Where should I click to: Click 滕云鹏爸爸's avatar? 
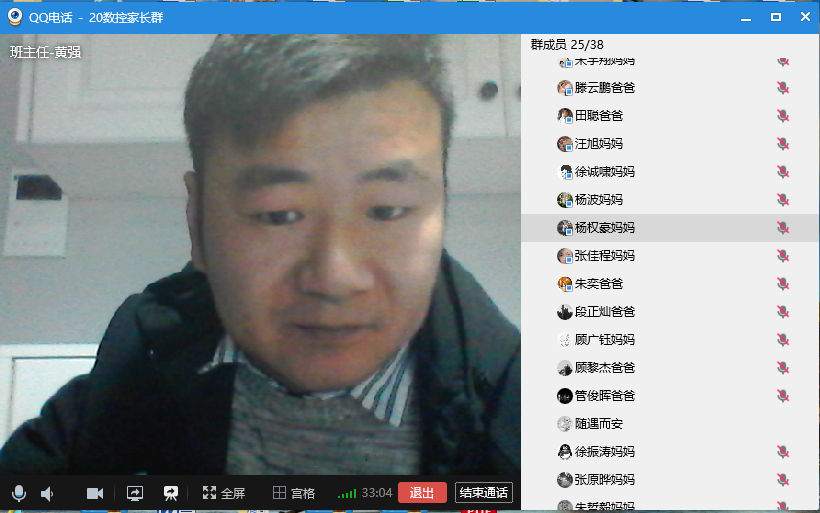pyautogui.click(x=565, y=88)
